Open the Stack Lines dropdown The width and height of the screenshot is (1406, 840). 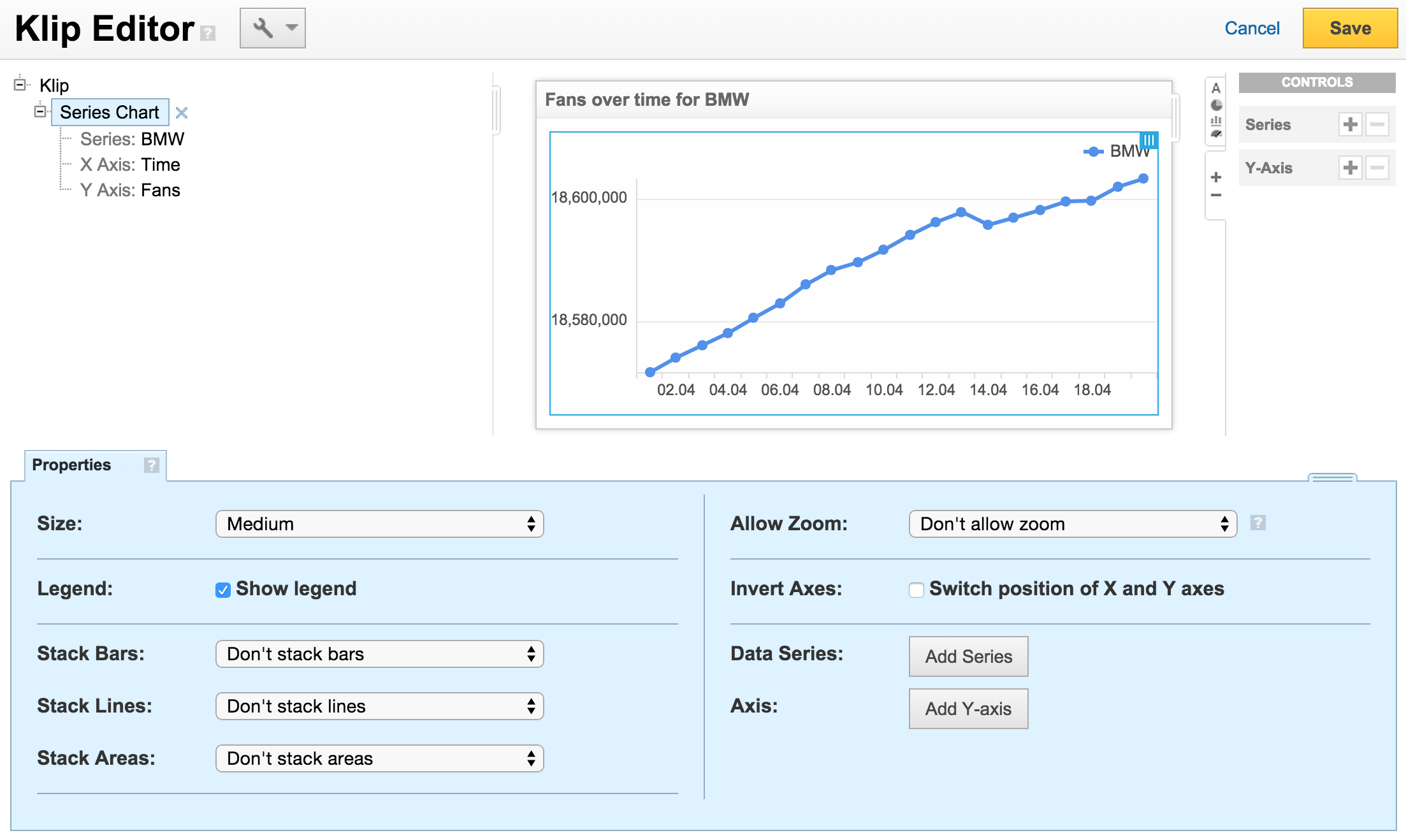379,706
